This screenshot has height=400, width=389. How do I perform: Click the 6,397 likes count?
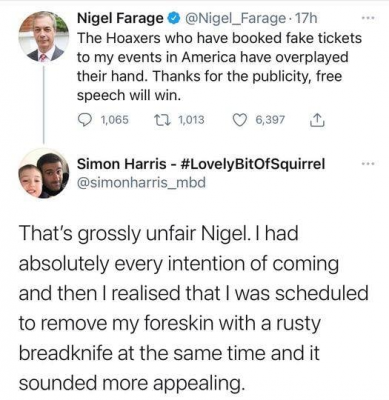tap(270, 119)
